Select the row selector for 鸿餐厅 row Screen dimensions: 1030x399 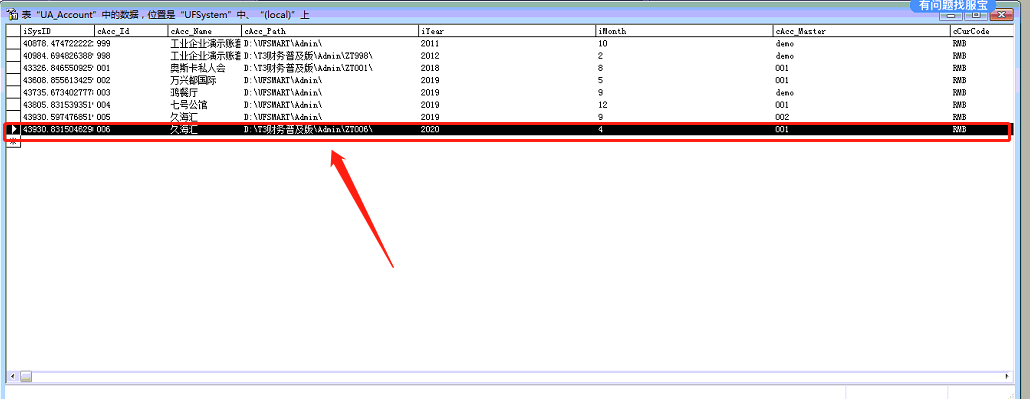coord(14,93)
